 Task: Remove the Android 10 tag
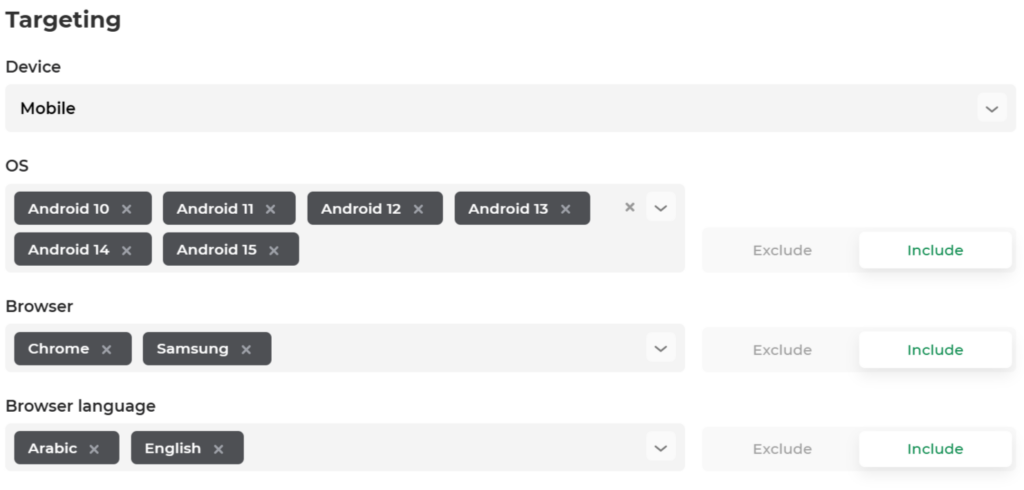click(x=127, y=209)
